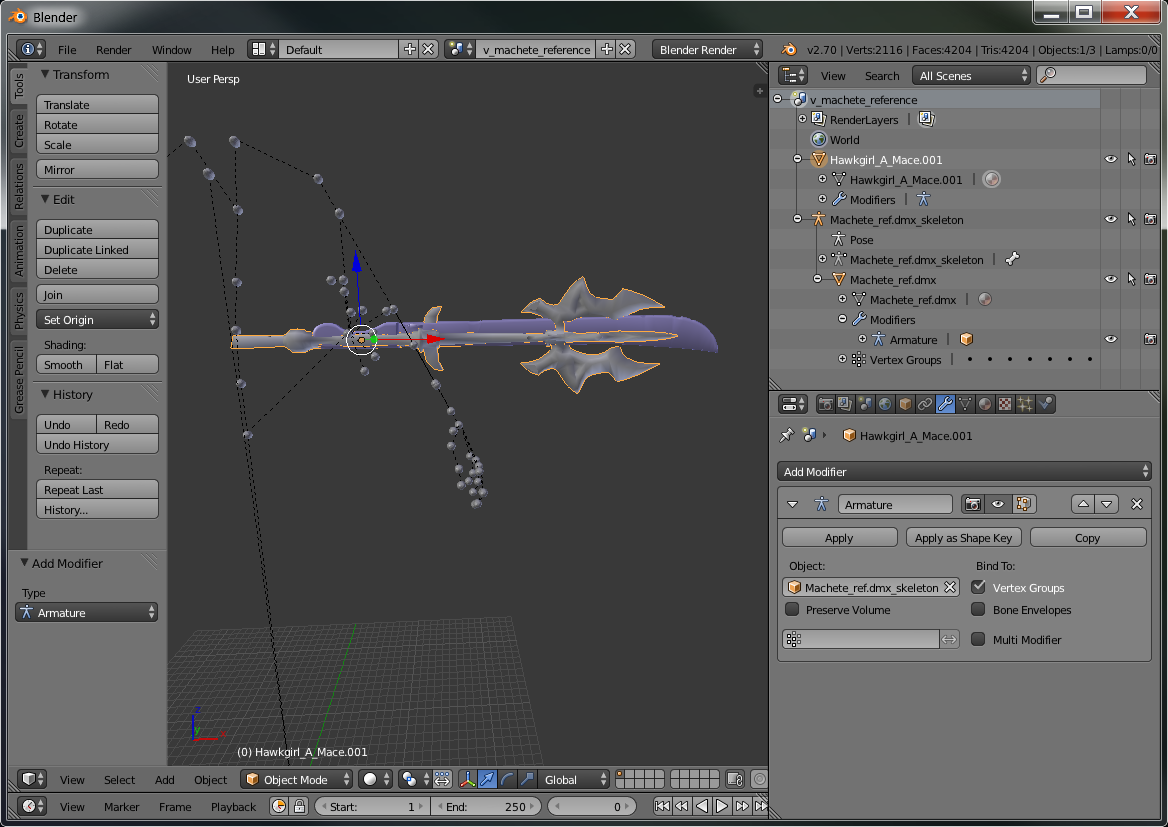
Task: Click the bone icon beside Machete_ref.dmx_skeleton
Action: [x=1012, y=259]
